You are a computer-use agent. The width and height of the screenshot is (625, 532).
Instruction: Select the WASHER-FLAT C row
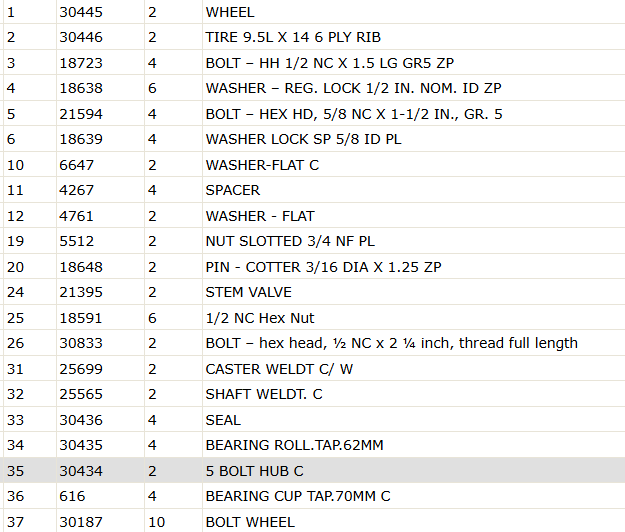coord(312,165)
